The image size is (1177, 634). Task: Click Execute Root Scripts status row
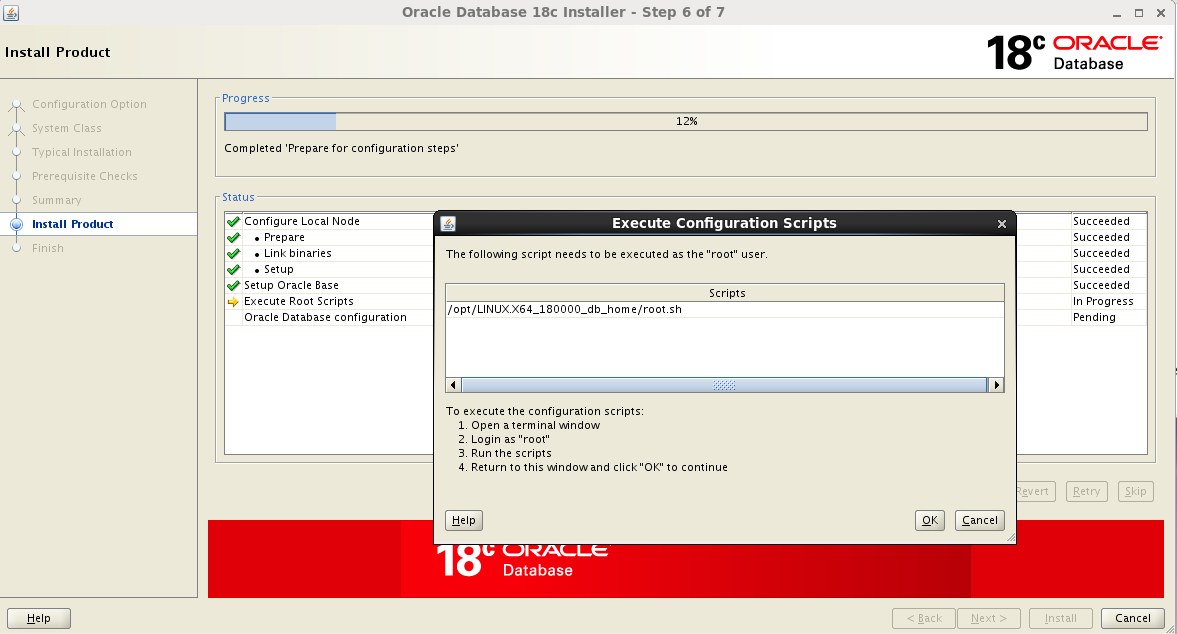click(299, 302)
